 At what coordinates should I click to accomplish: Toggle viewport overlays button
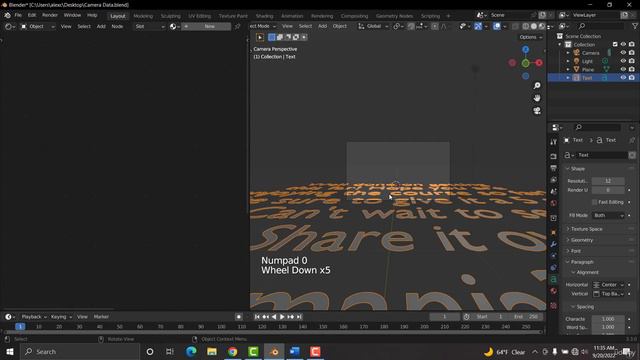497,26
